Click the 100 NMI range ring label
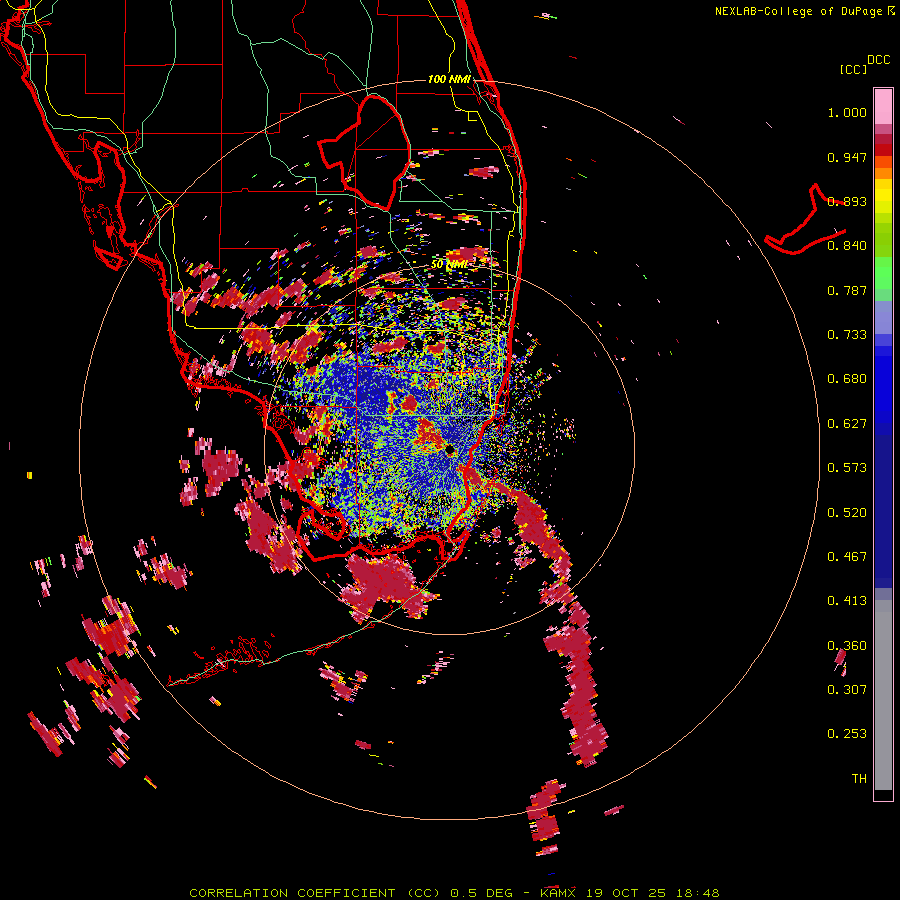Image resolution: width=900 pixels, height=900 pixels. pyautogui.click(x=449, y=79)
